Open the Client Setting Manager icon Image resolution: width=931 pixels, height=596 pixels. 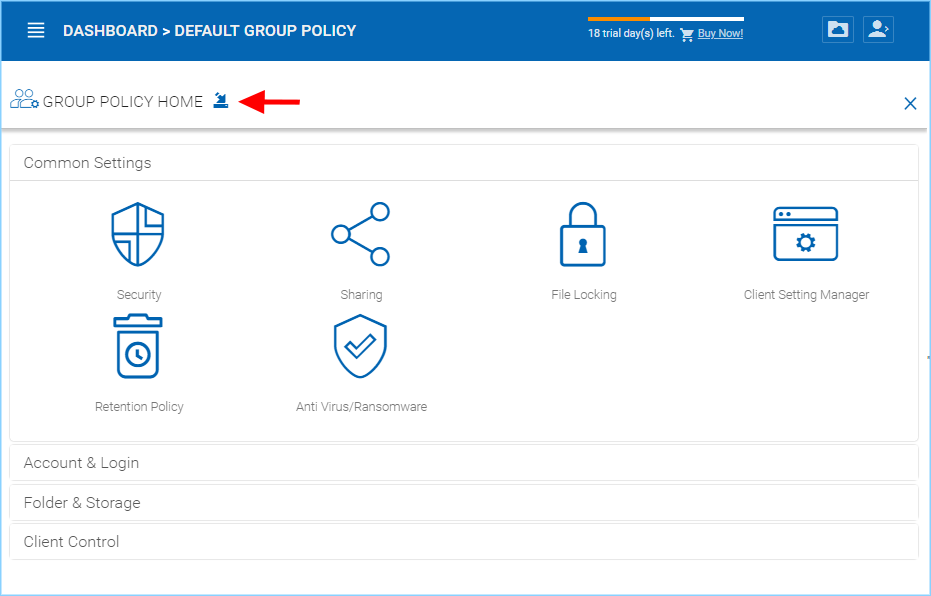point(805,234)
